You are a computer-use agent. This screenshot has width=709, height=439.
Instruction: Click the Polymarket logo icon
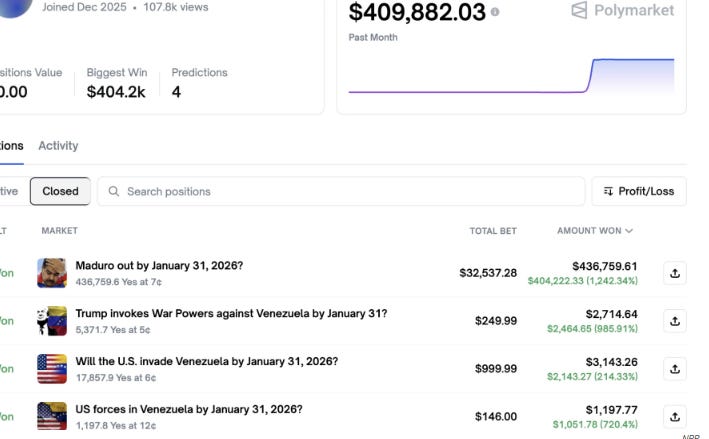coord(579,10)
